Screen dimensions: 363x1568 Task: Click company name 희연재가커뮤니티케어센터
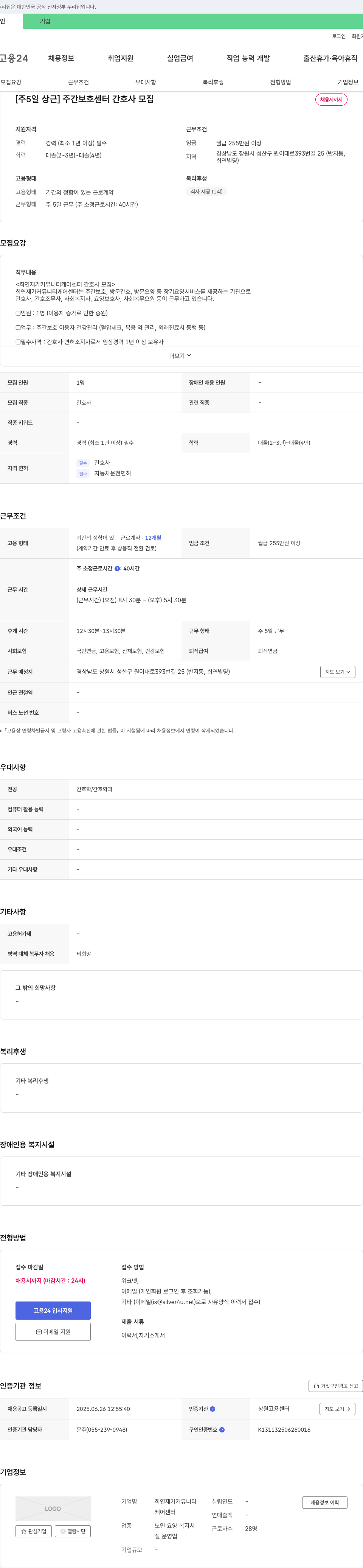coord(175,1507)
